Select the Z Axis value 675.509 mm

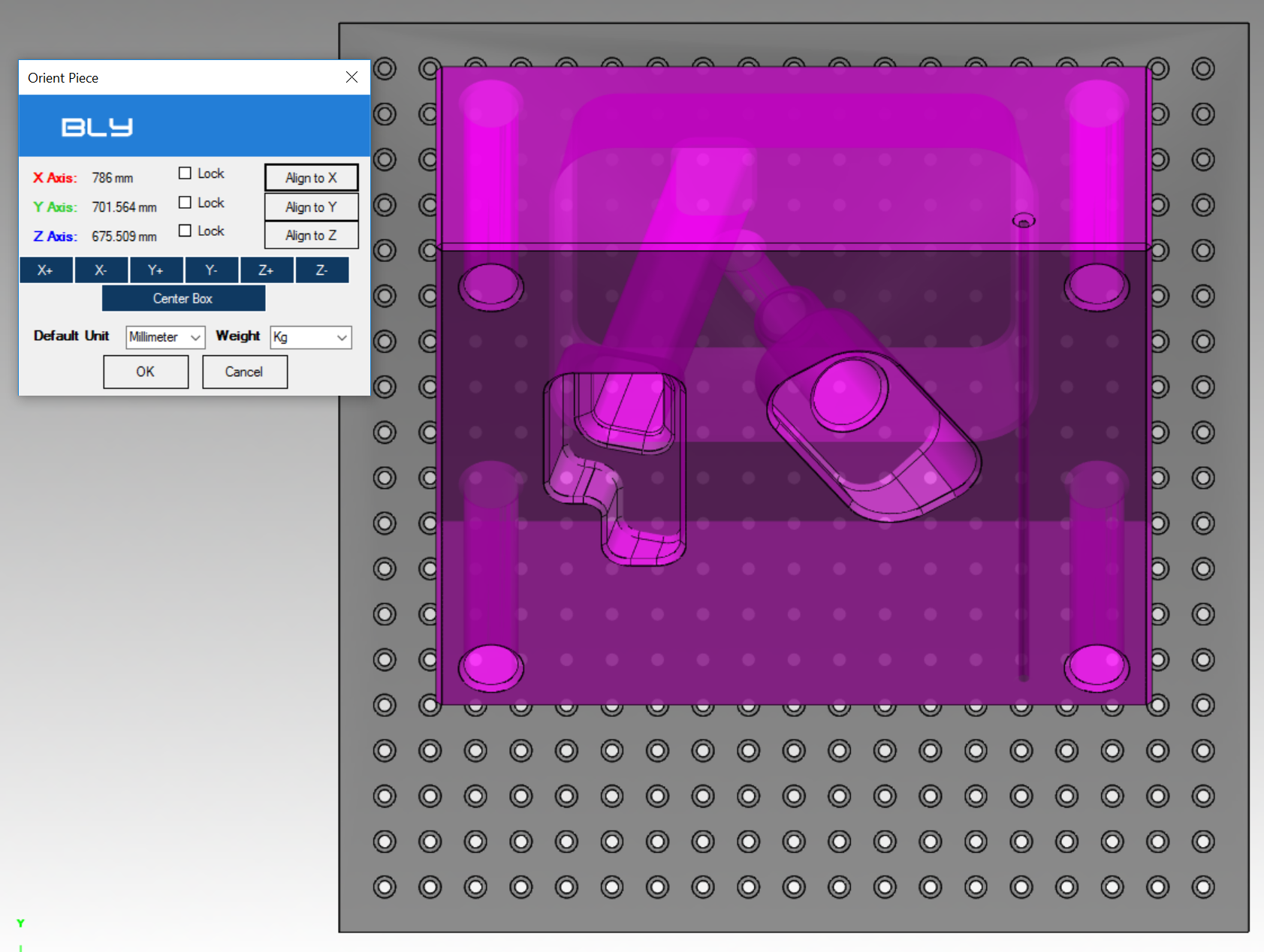125,236
